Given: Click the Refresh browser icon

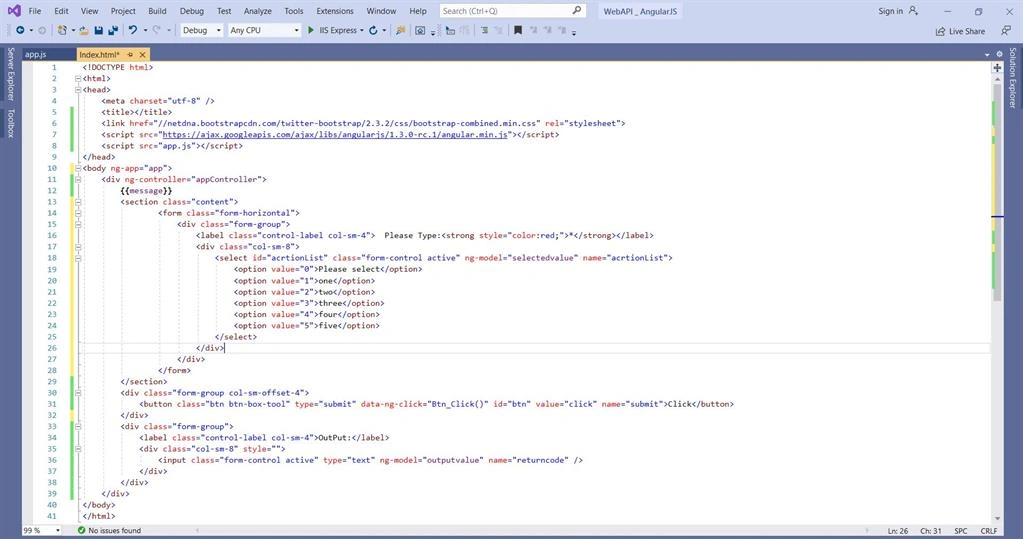Looking at the screenshot, I should pyautogui.click(x=373, y=31).
